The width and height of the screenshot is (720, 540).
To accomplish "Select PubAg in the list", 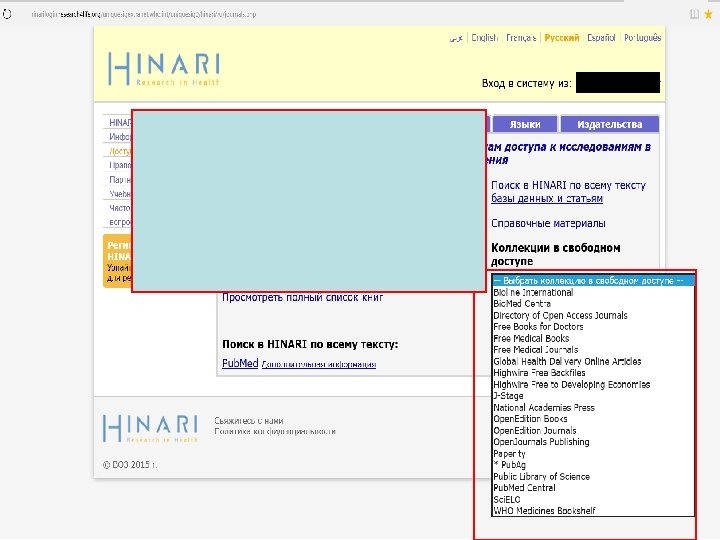I will 593,465.
